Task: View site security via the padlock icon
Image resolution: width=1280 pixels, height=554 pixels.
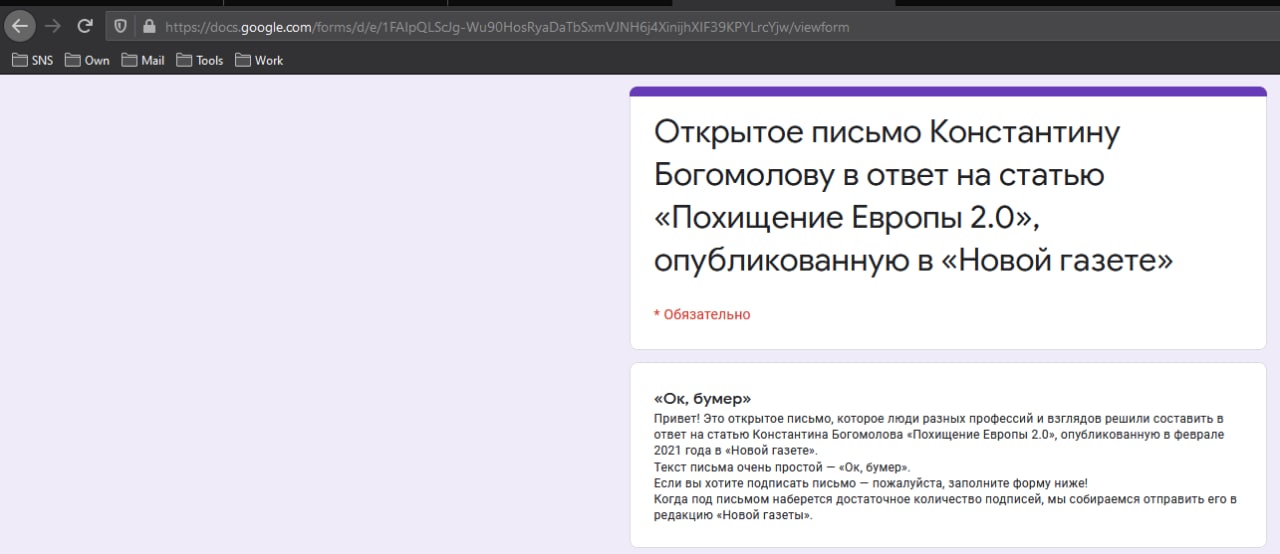Action: coord(149,27)
